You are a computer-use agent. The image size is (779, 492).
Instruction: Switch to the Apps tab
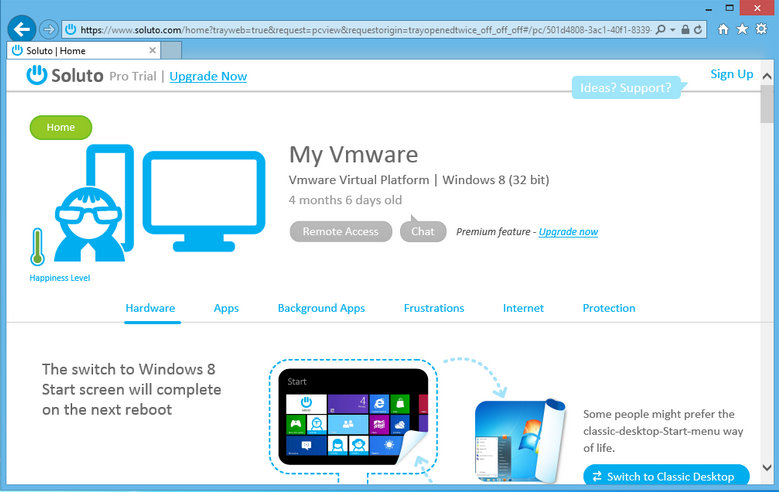pyautogui.click(x=226, y=308)
